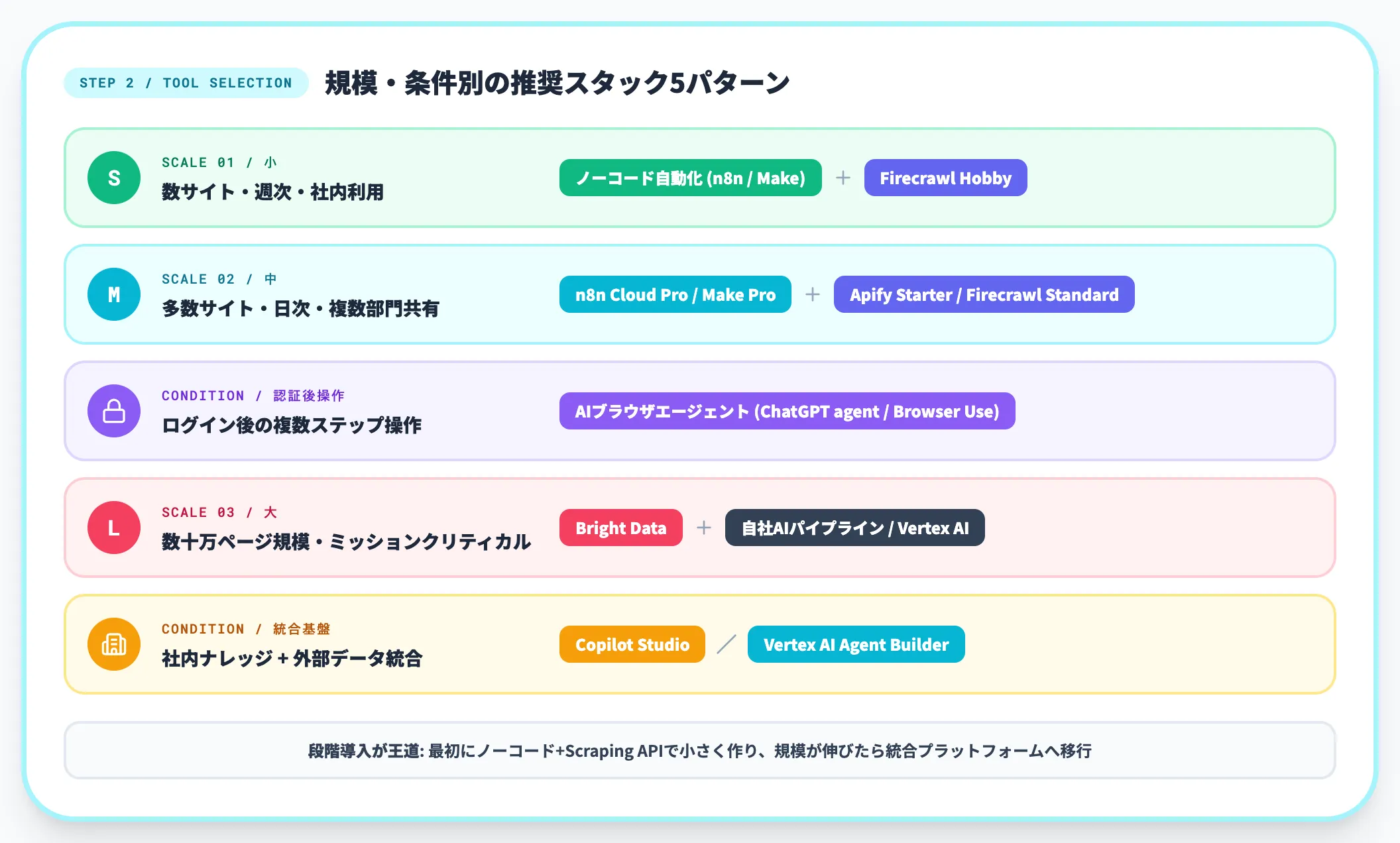Click the Apify Starter / Firecrawl Standard pill

(x=984, y=294)
